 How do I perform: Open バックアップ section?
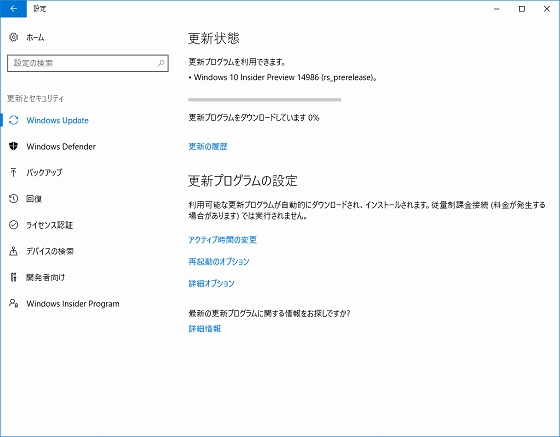tap(44, 173)
